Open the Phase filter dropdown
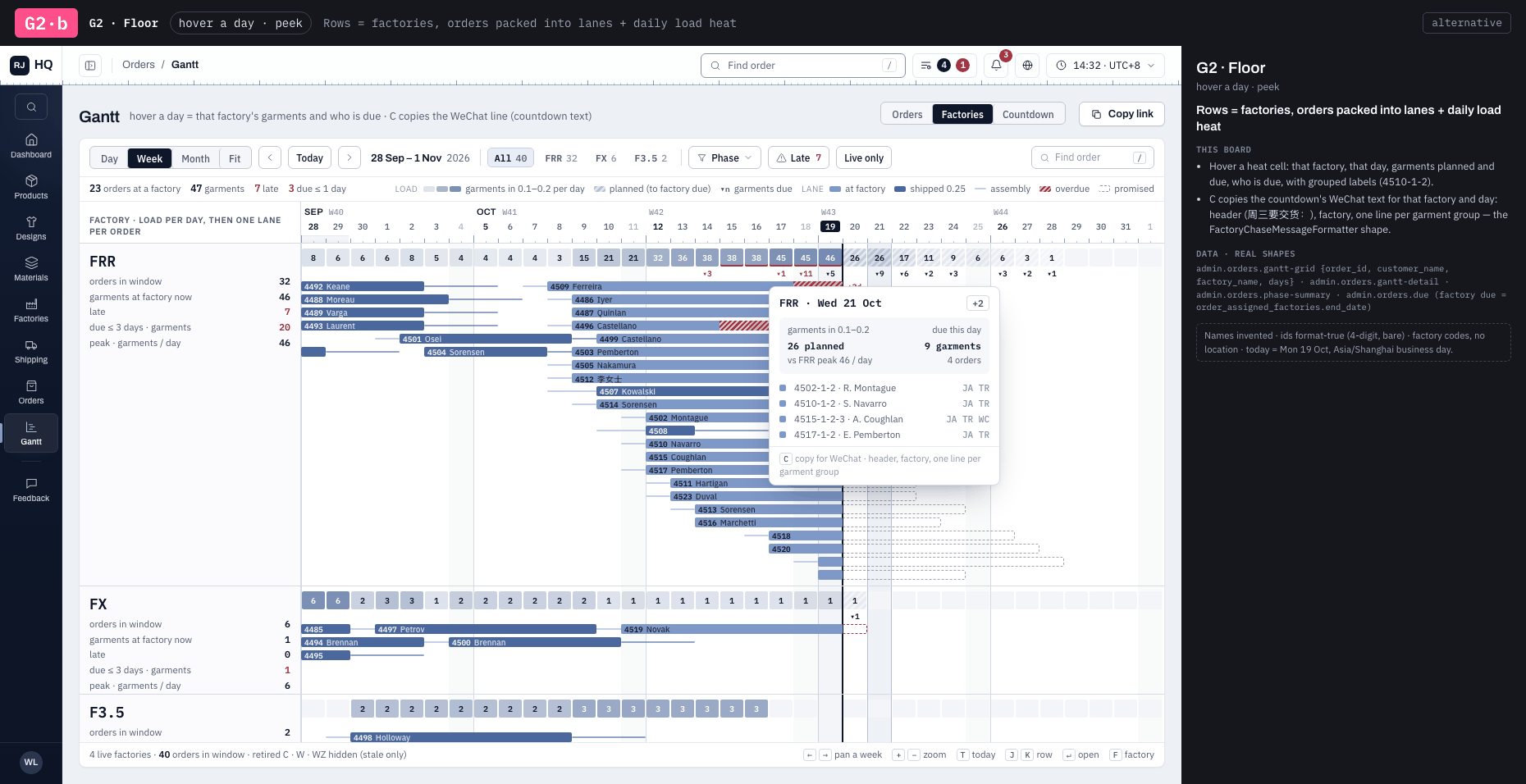The width and height of the screenshot is (1526, 784). coord(724,158)
